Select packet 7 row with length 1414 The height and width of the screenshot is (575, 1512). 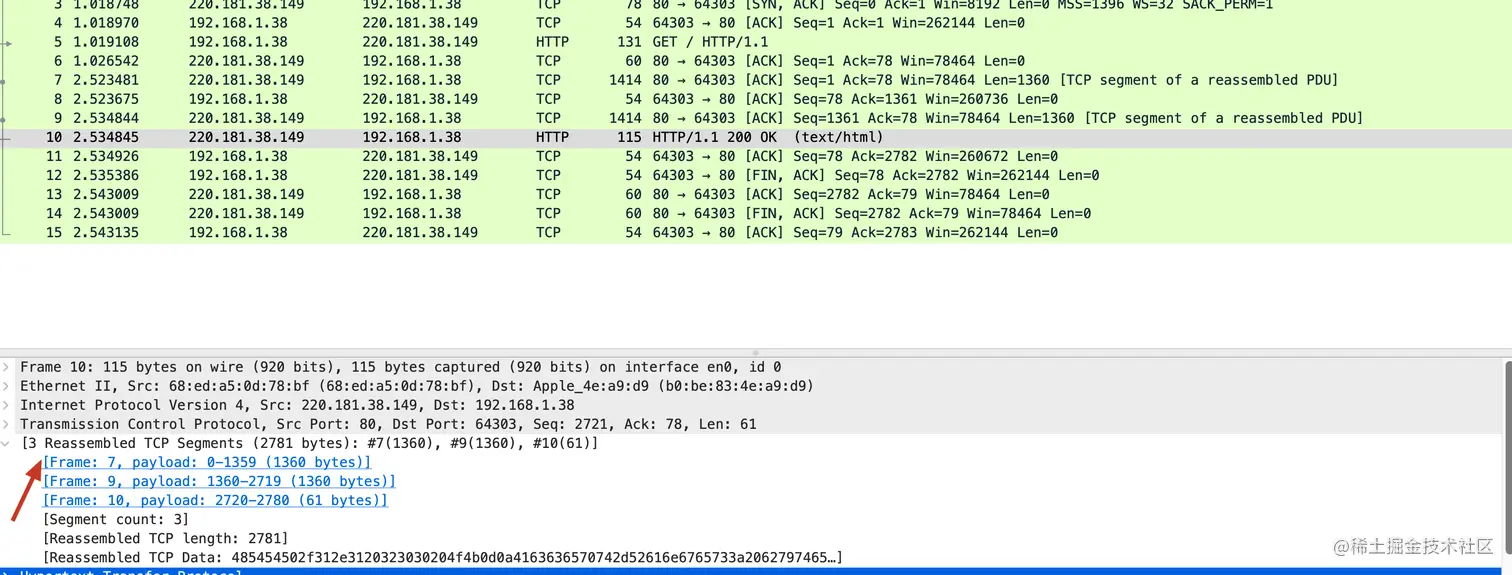(x=756, y=80)
